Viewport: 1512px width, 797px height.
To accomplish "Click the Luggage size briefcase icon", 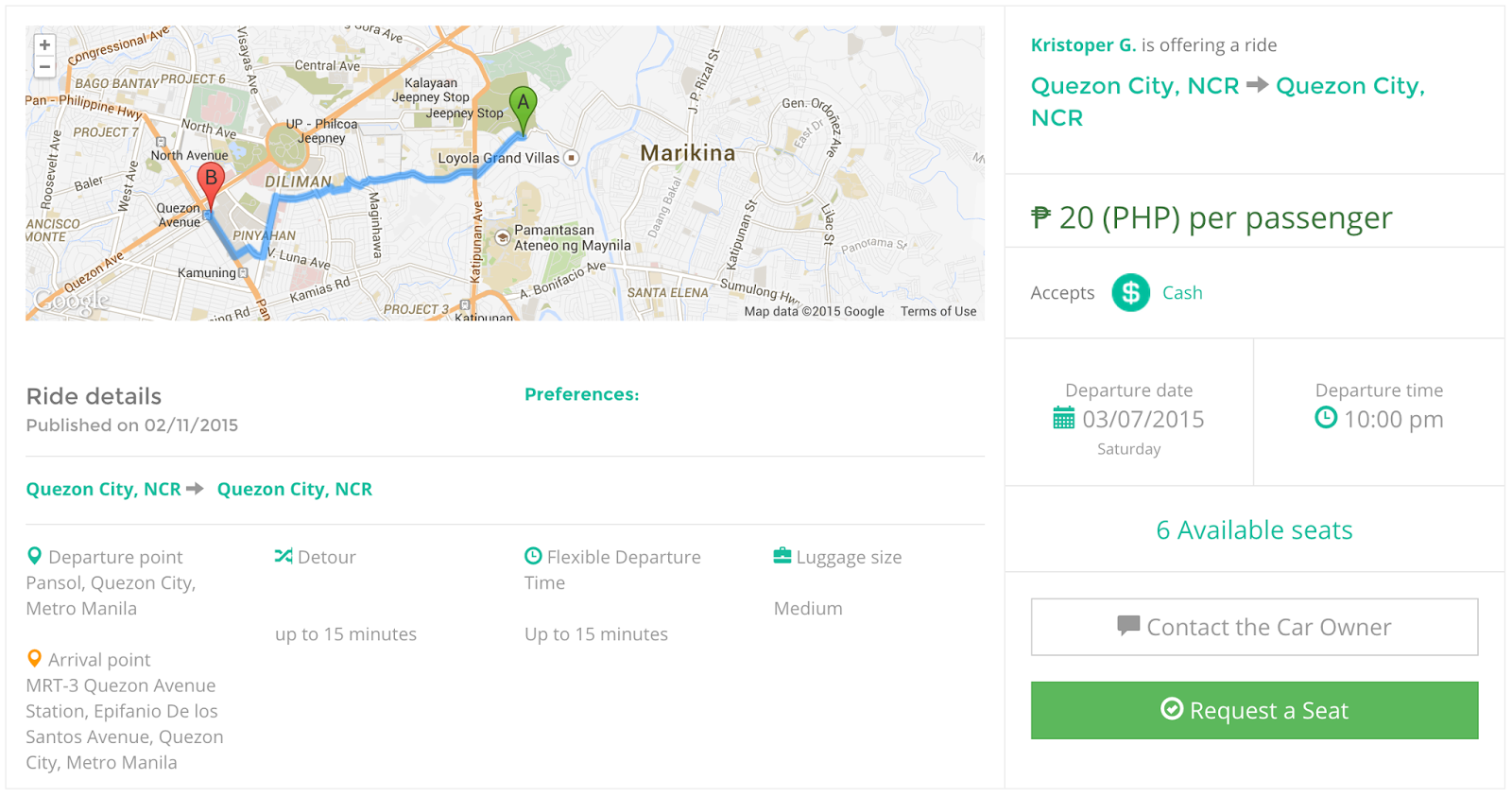I will (x=782, y=555).
